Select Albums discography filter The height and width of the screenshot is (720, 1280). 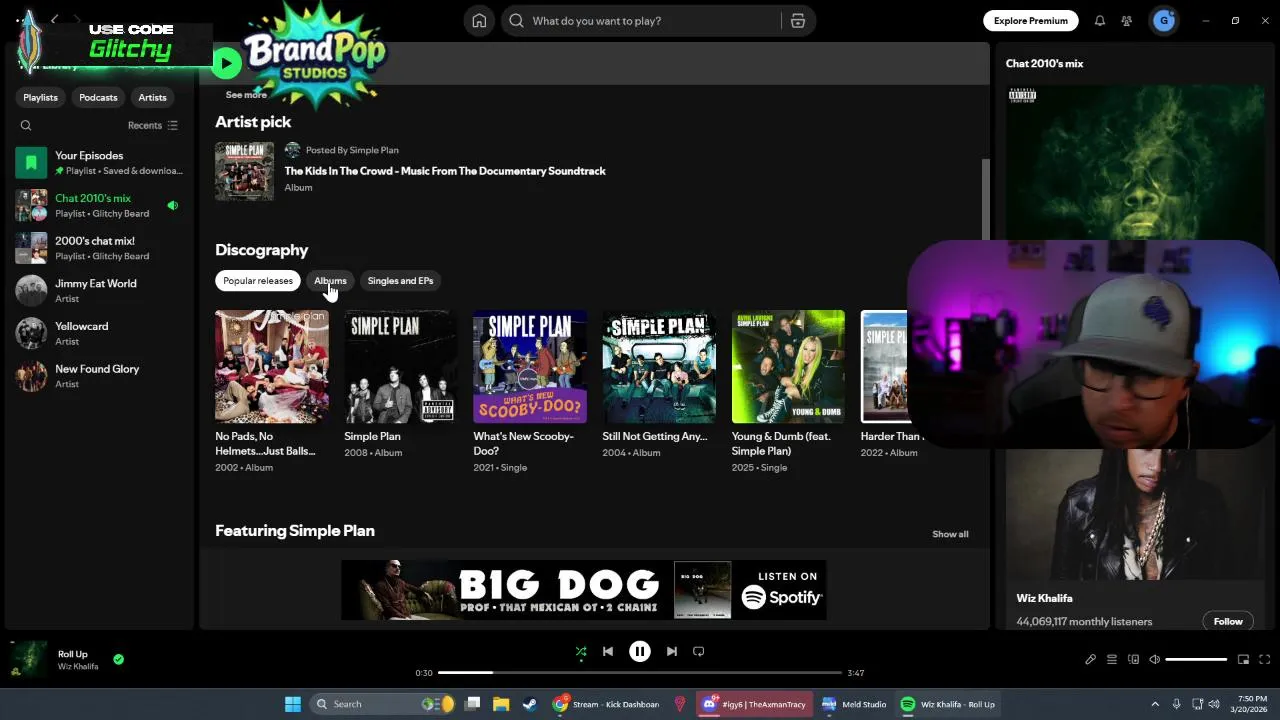(x=330, y=281)
